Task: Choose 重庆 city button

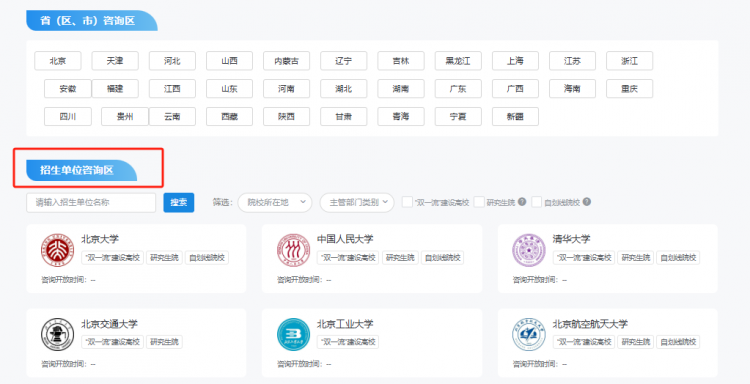Action: click(629, 88)
